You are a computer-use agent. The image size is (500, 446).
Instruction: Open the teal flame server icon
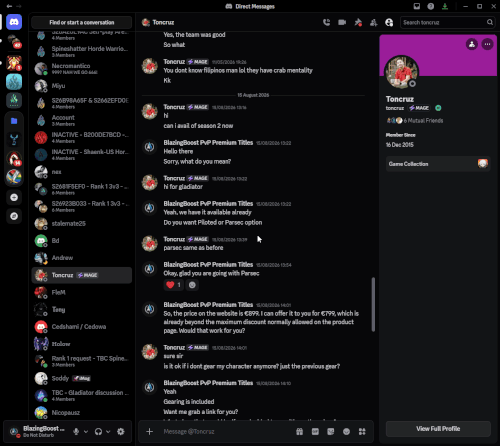(14, 82)
